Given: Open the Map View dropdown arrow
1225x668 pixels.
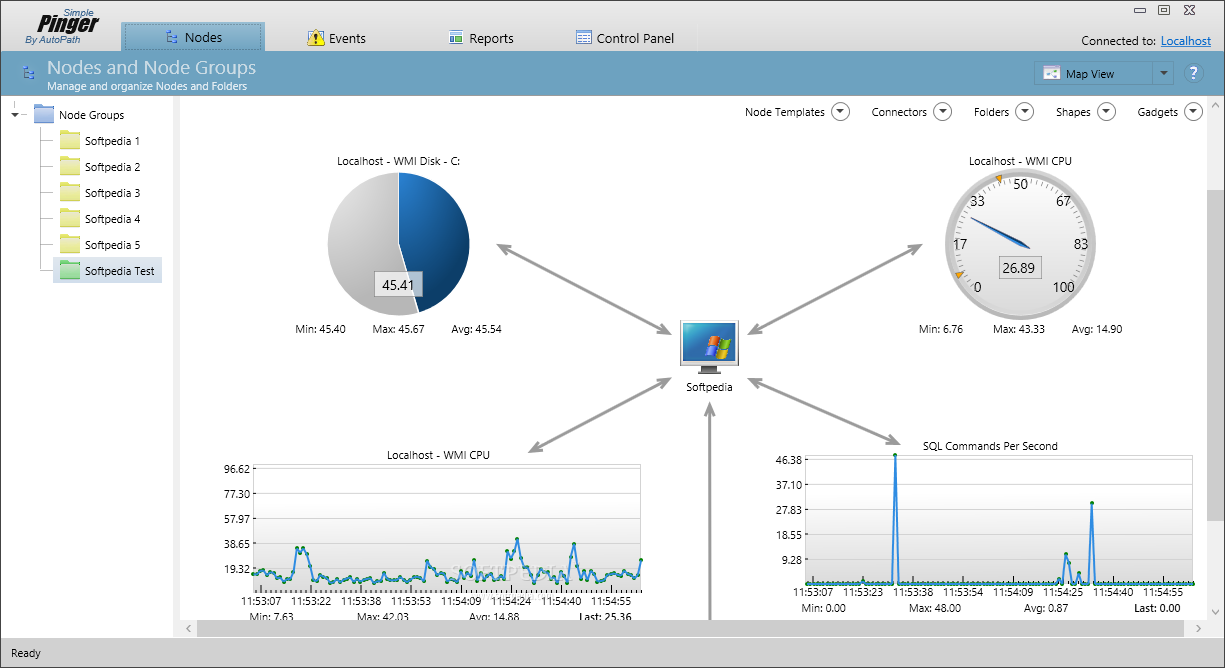Looking at the screenshot, I should (x=1163, y=73).
